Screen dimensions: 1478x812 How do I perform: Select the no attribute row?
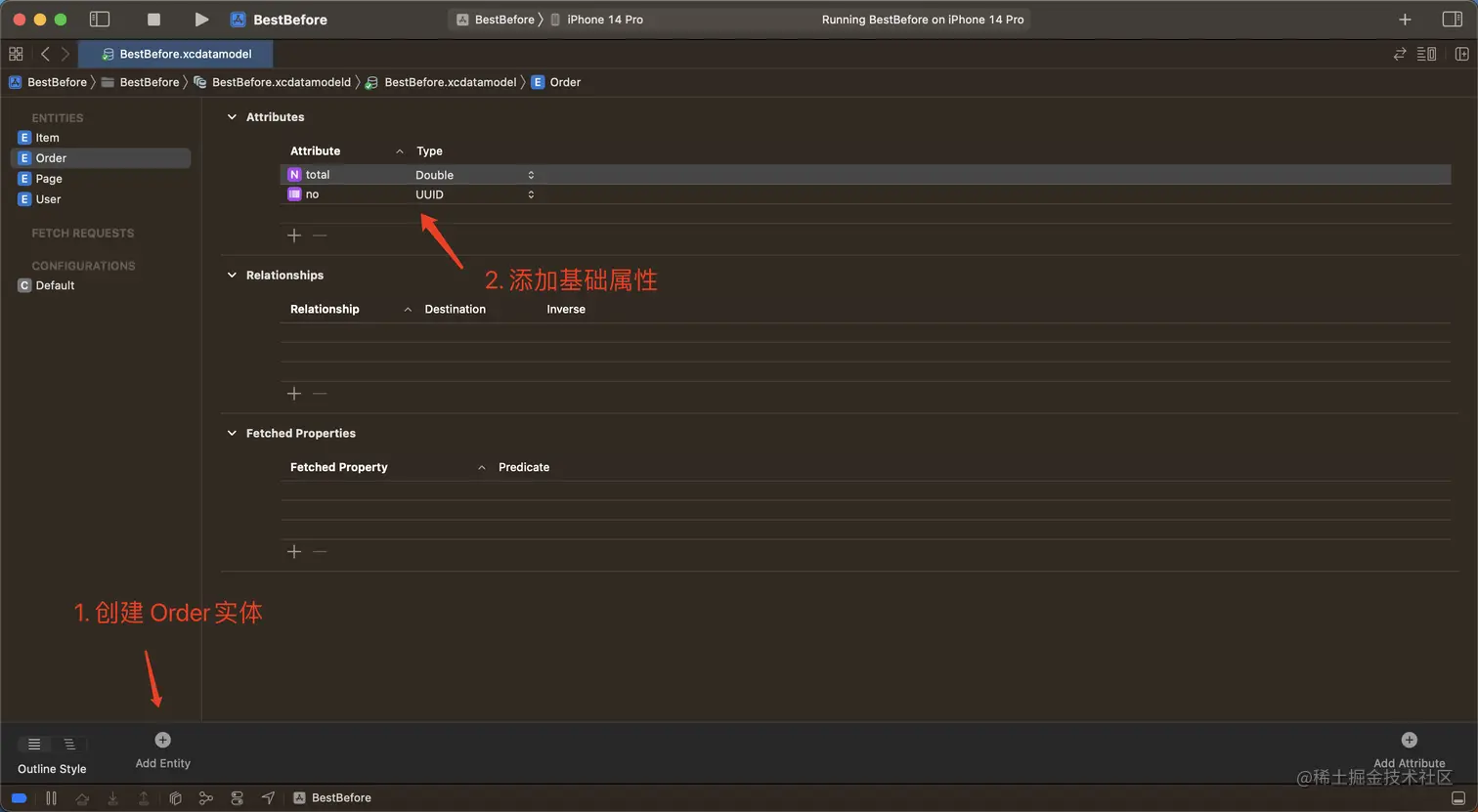[x=865, y=194]
